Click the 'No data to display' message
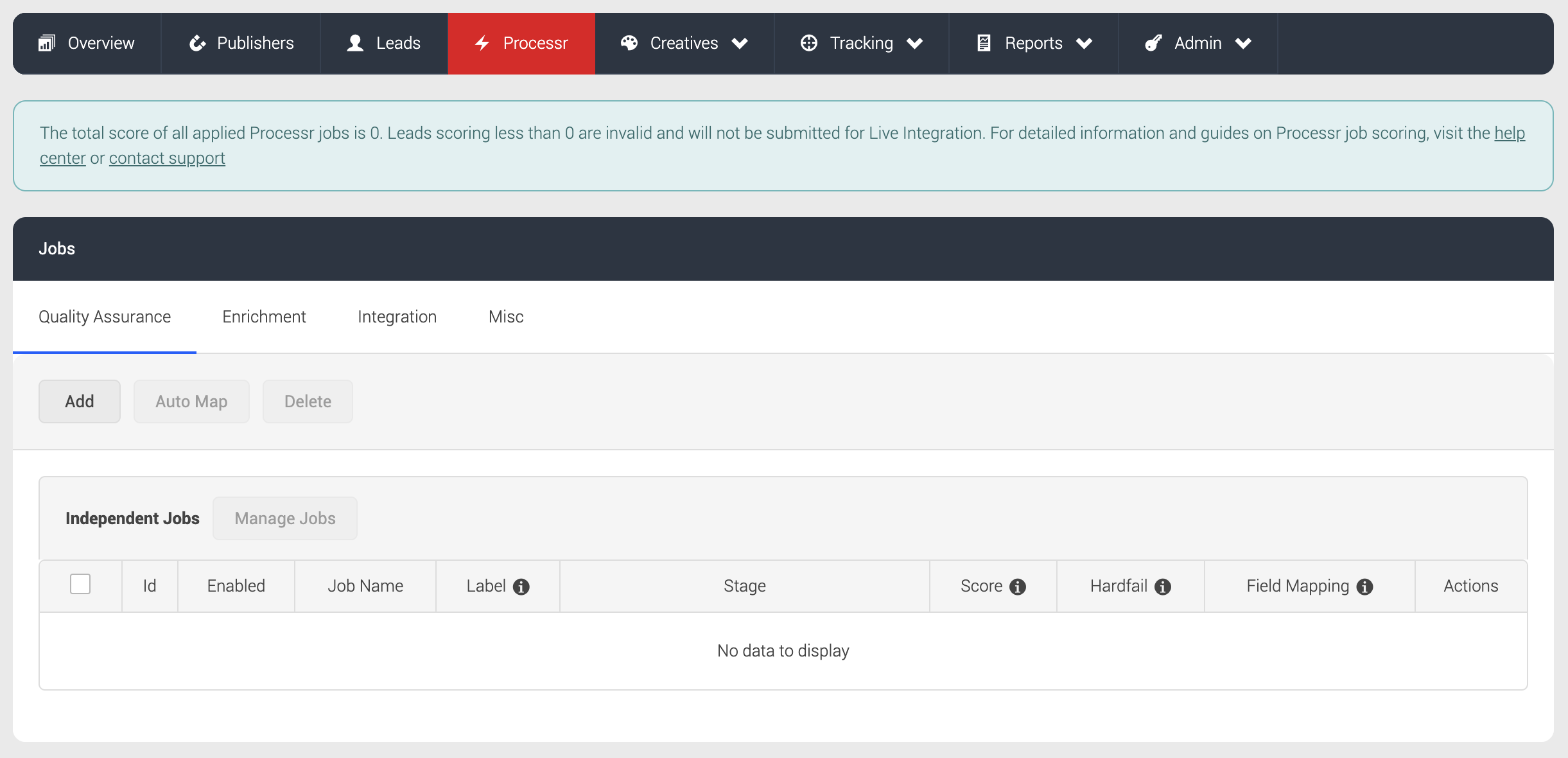This screenshot has width=1568, height=758. click(783, 651)
